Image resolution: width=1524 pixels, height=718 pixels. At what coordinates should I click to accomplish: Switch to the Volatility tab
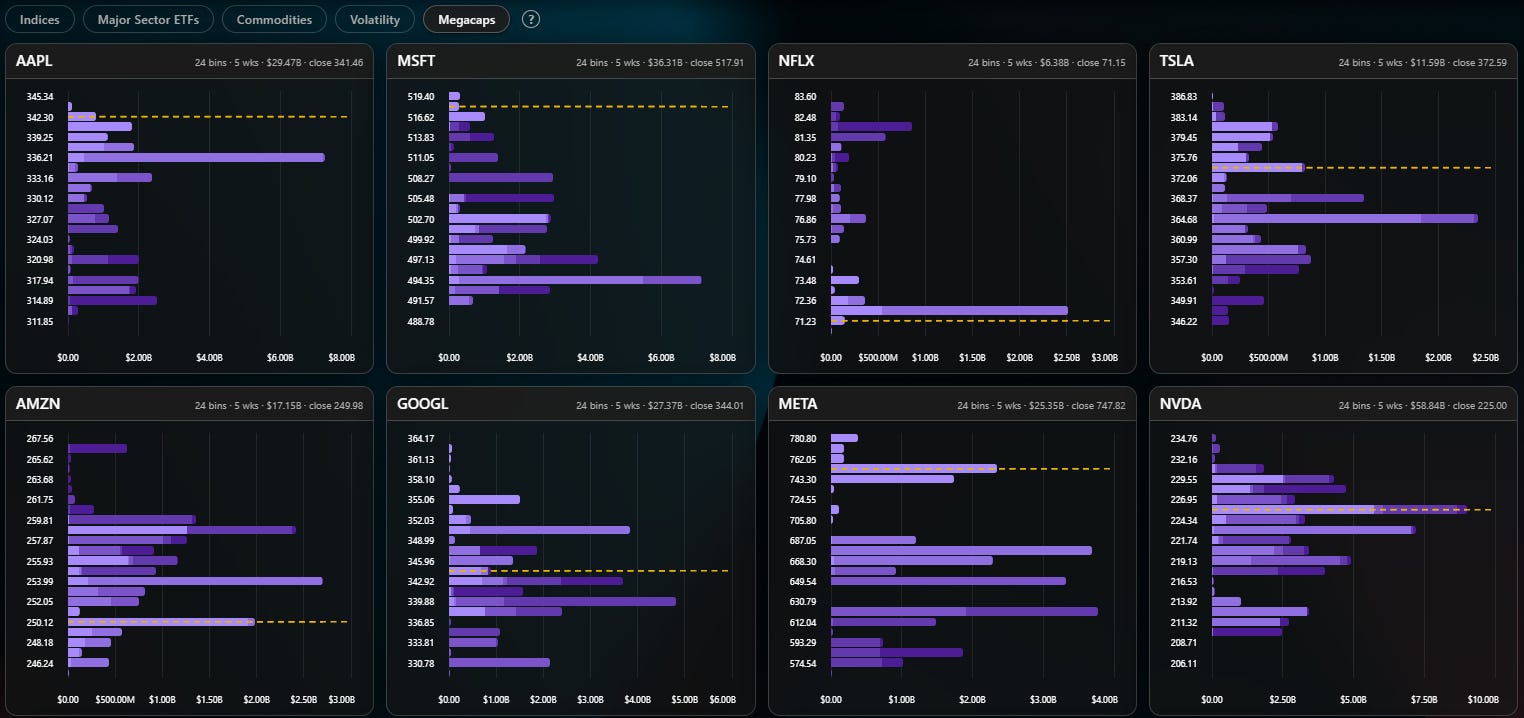tap(375, 19)
